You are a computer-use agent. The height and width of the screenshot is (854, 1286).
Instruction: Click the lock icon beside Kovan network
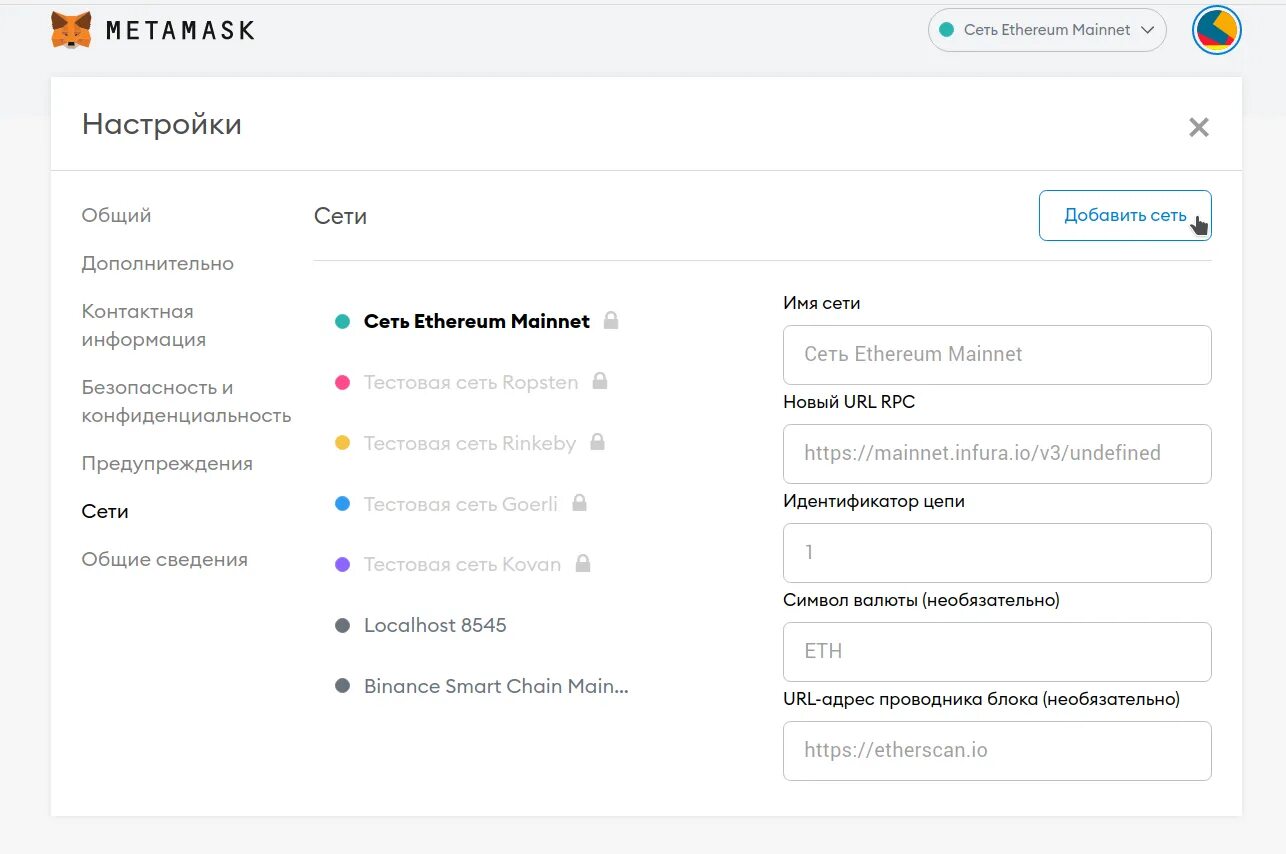click(x=583, y=564)
